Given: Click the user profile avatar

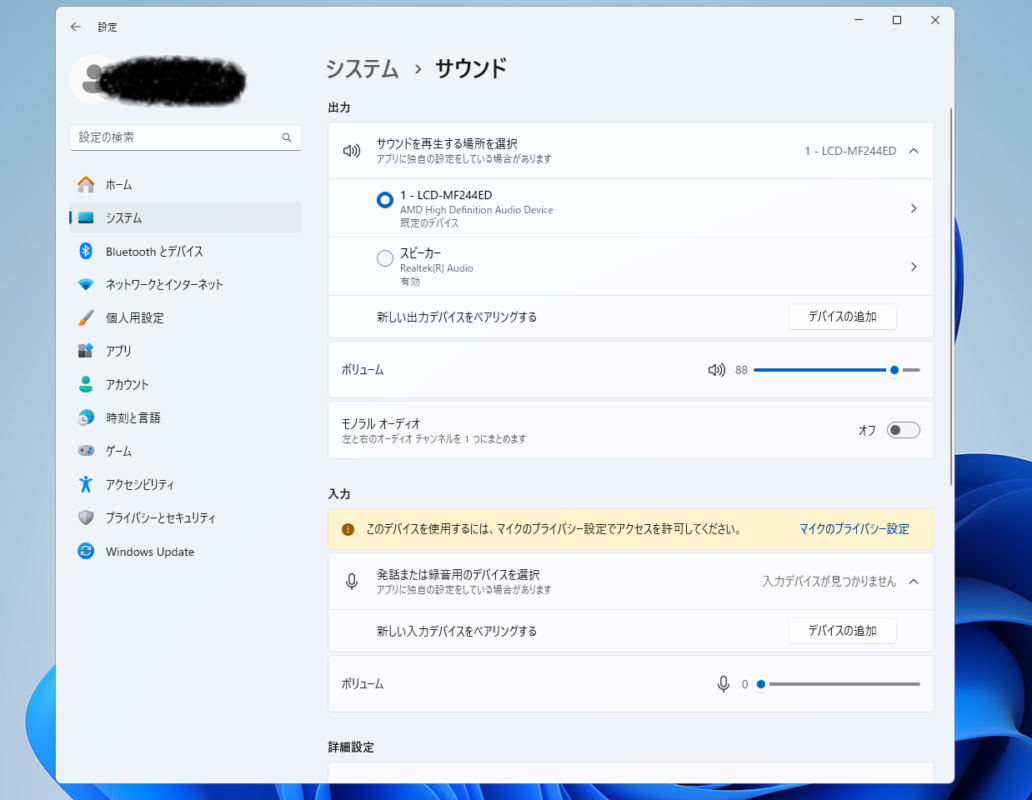Looking at the screenshot, I should pos(93,80).
